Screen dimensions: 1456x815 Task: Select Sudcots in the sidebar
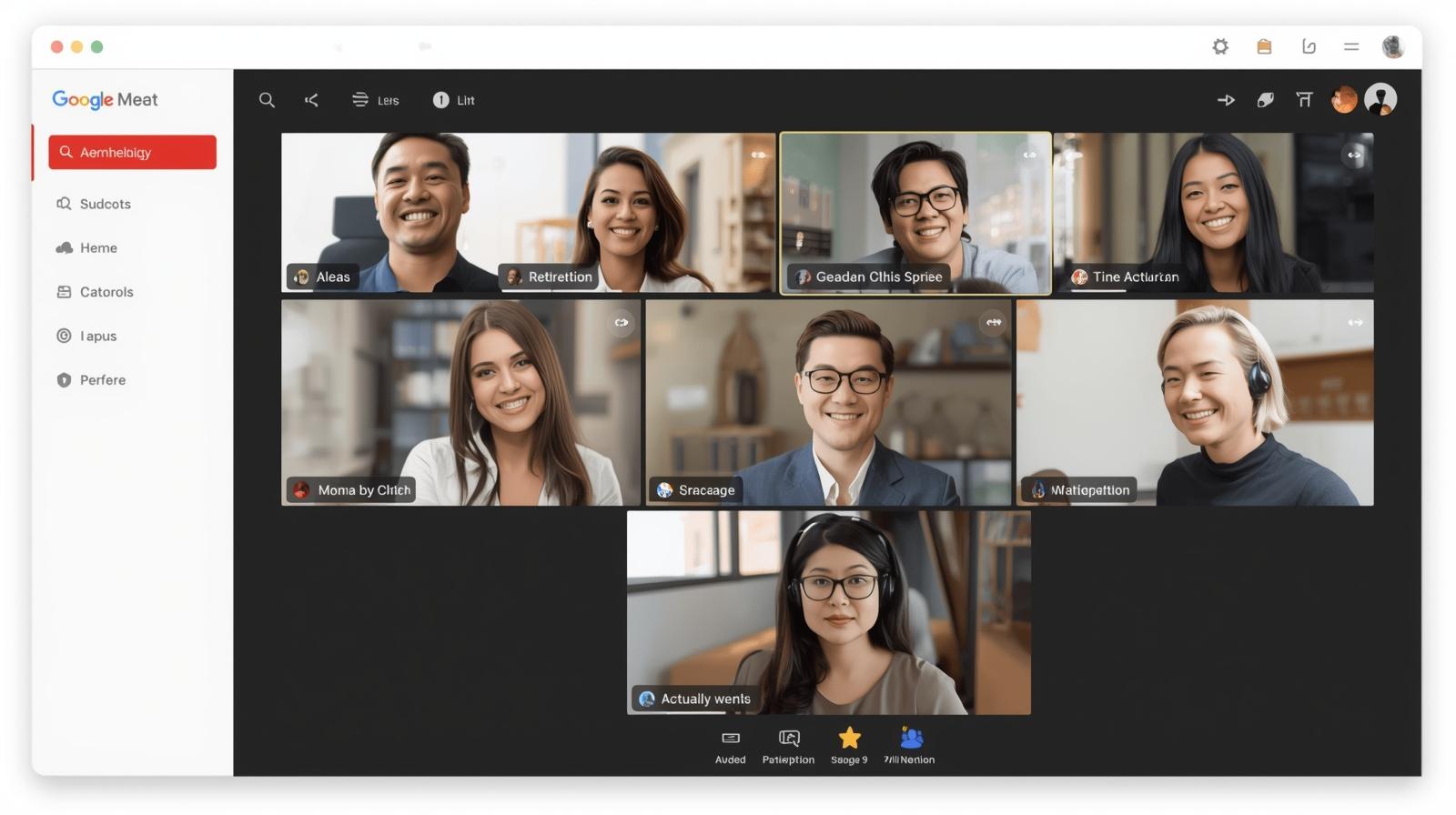point(105,204)
